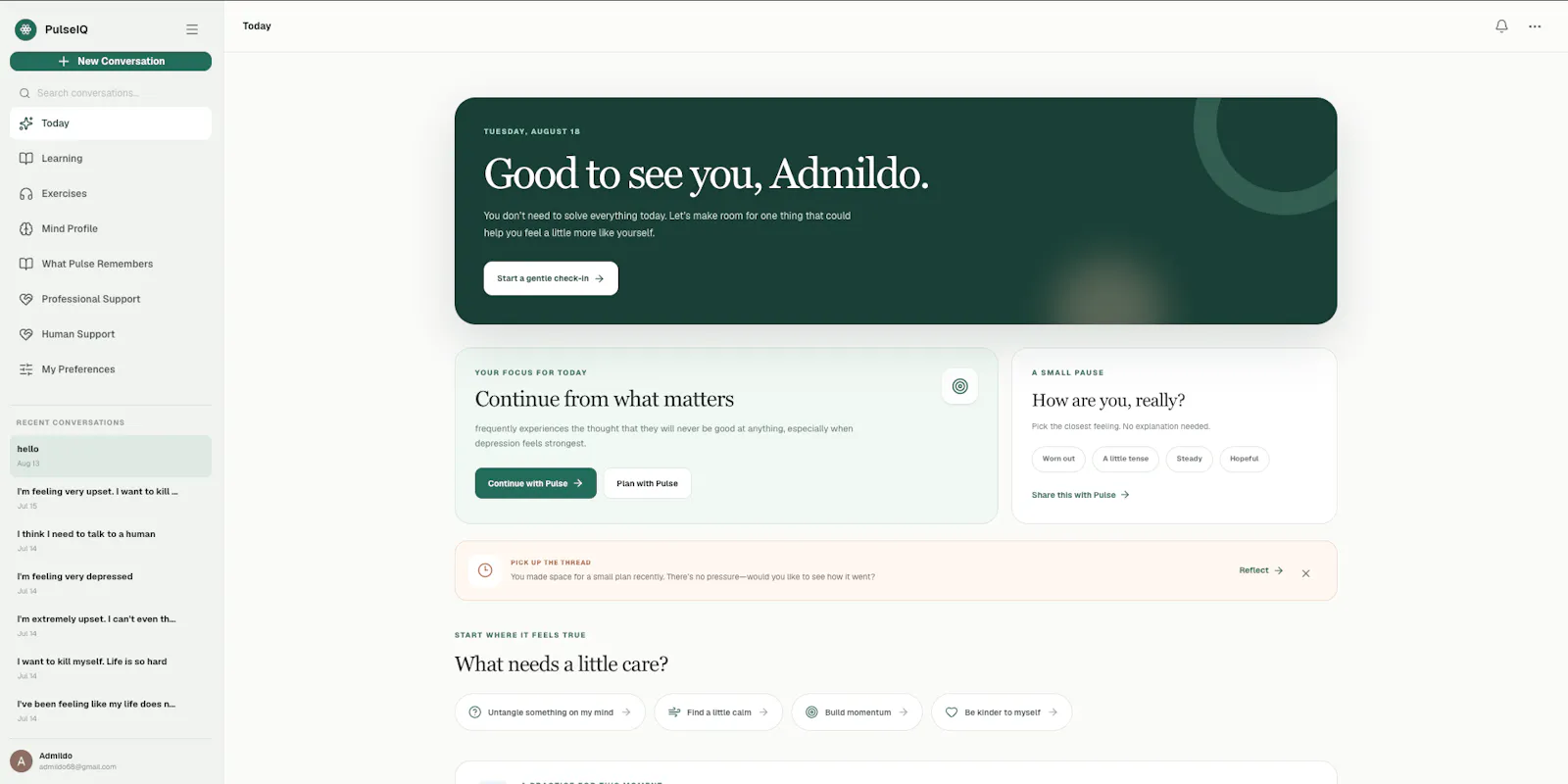
Task: Dismiss the Pick Up The Thread banner
Action: pyautogui.click(x=1305, y=573)
